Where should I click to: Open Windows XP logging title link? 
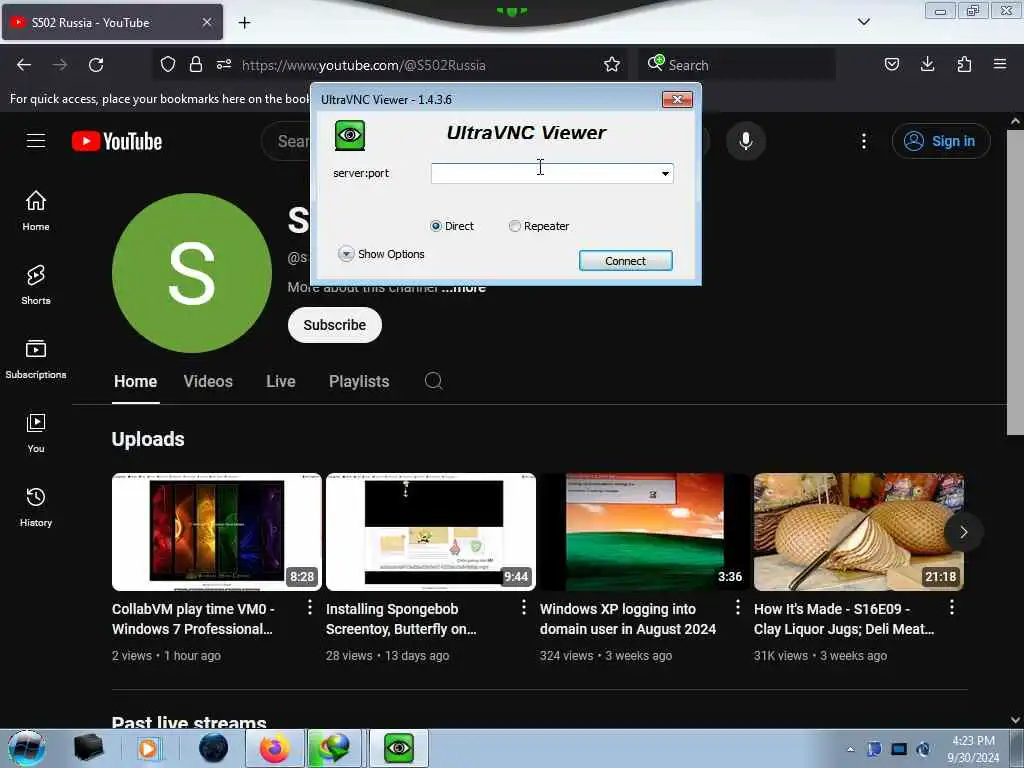pos(628,618)
